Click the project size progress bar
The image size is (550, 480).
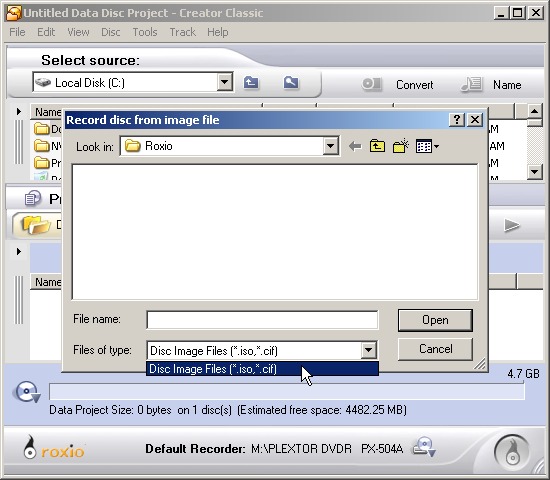287,392
